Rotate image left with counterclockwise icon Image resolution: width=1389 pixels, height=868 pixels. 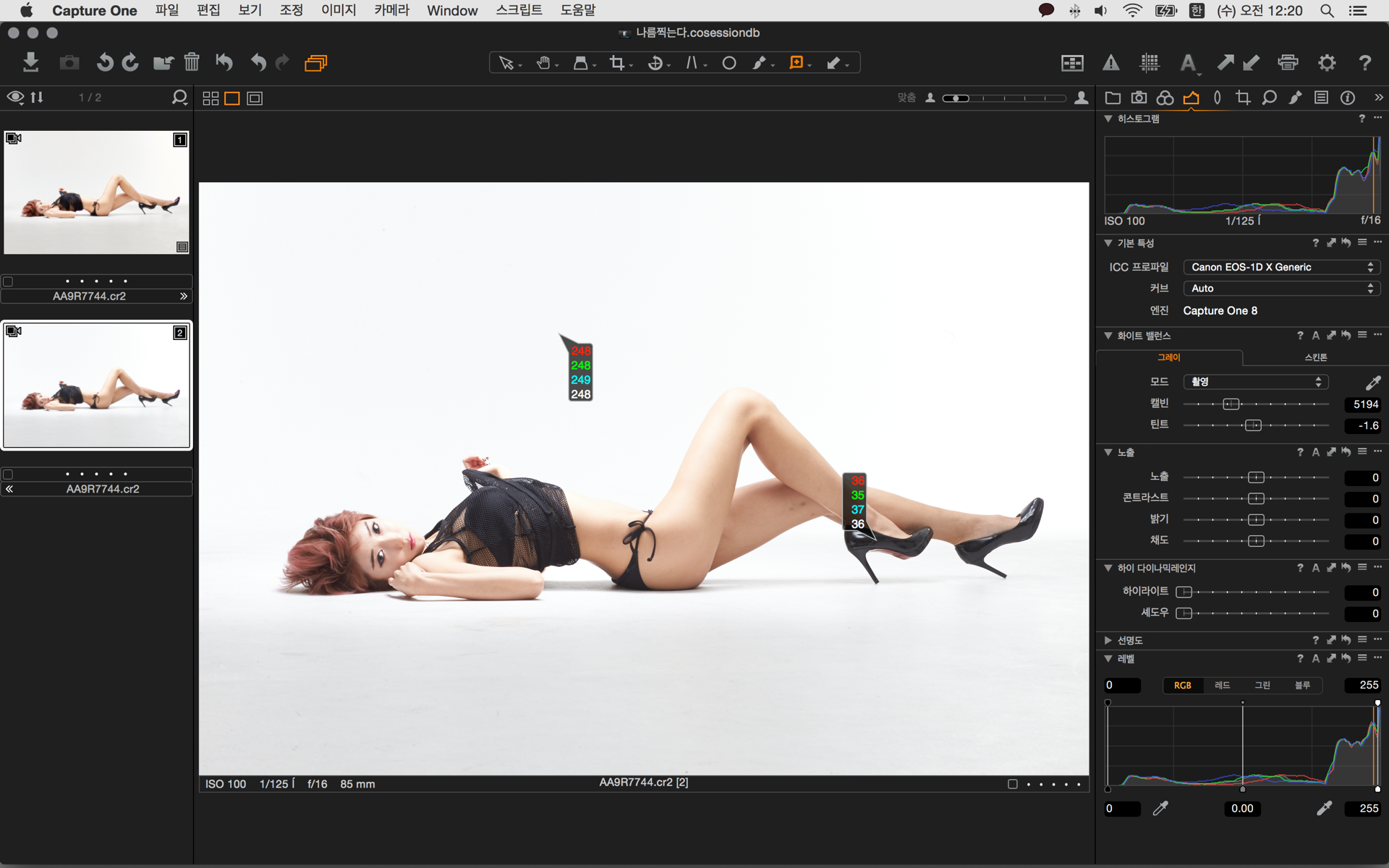105,62
